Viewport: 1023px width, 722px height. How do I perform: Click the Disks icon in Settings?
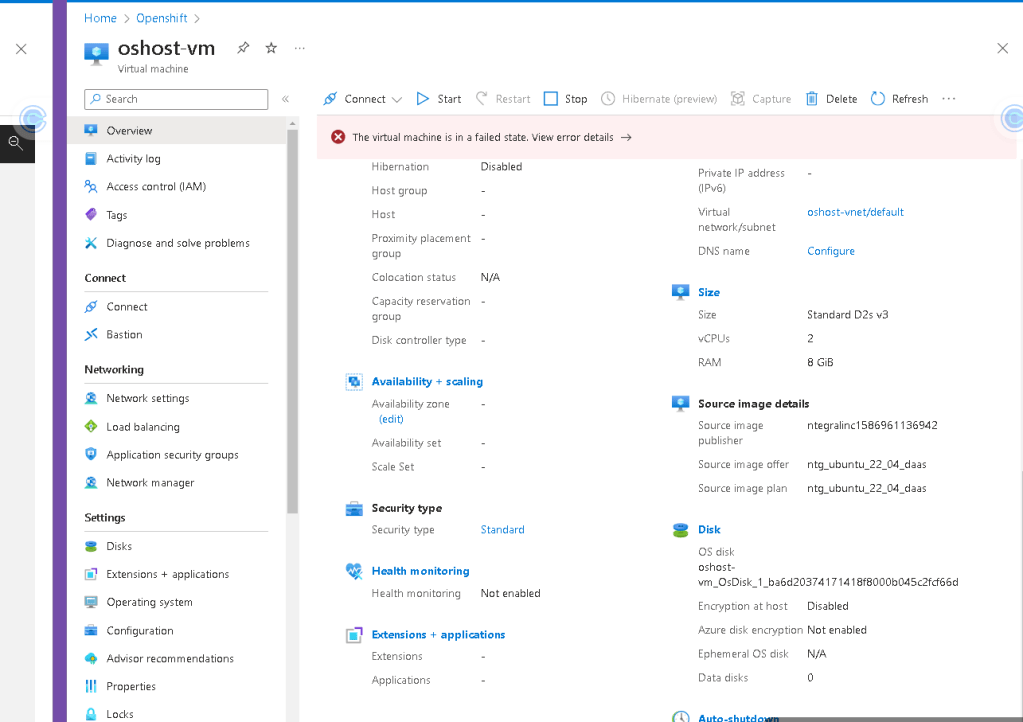(91, 546)
